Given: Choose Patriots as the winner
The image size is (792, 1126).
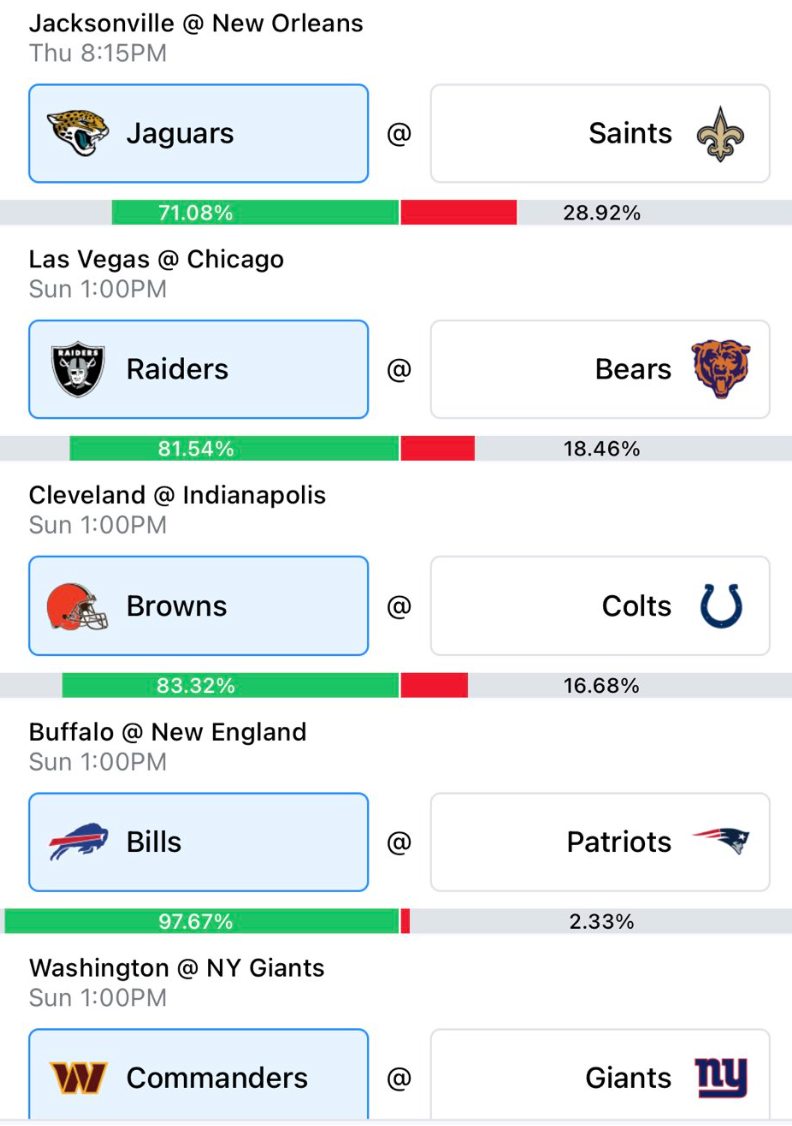Looking at the screenshot, I should (600, 842).
